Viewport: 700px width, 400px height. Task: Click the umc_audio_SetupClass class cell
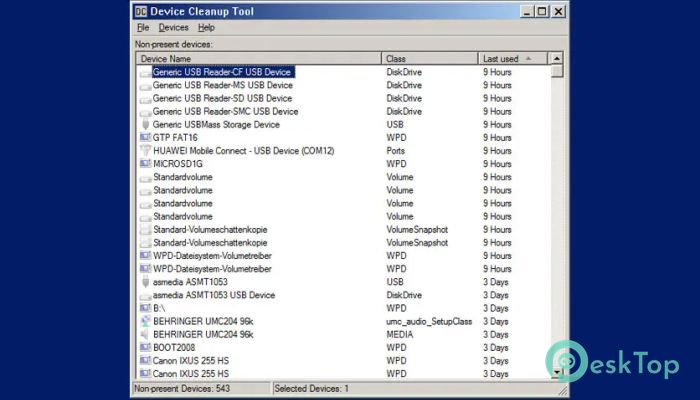tap(429, 321)
